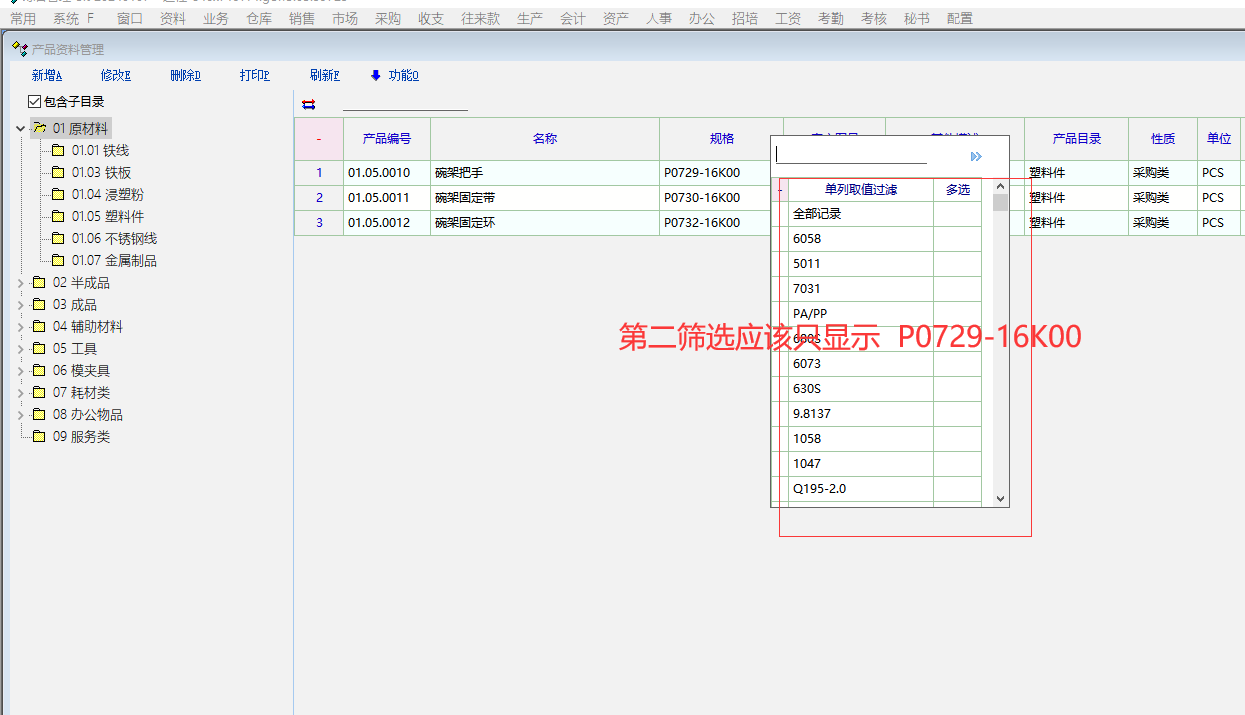Click the 09 服务类 folder icon
This screenshot has width=1245, height=715.
(39, 437)
